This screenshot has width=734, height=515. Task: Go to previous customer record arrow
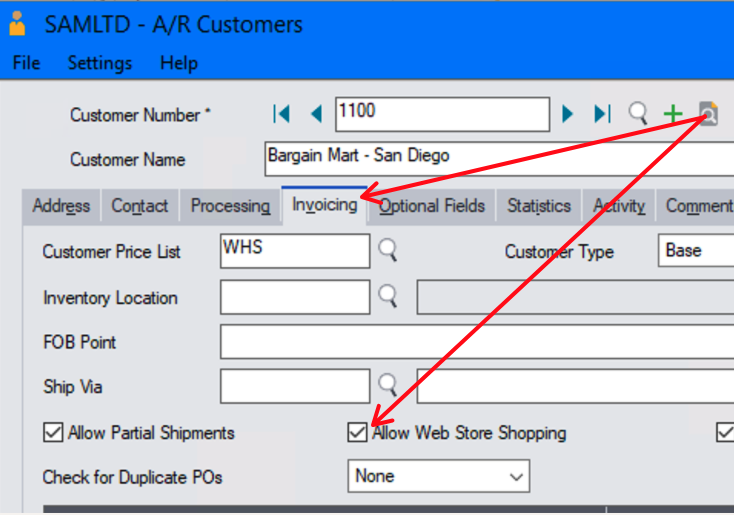pos(316,114)
